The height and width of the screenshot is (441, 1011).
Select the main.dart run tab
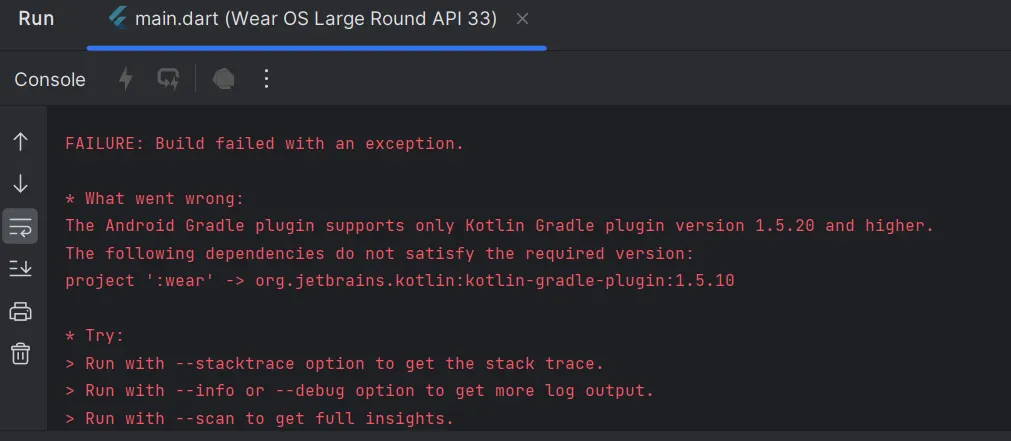click(316, 19)
